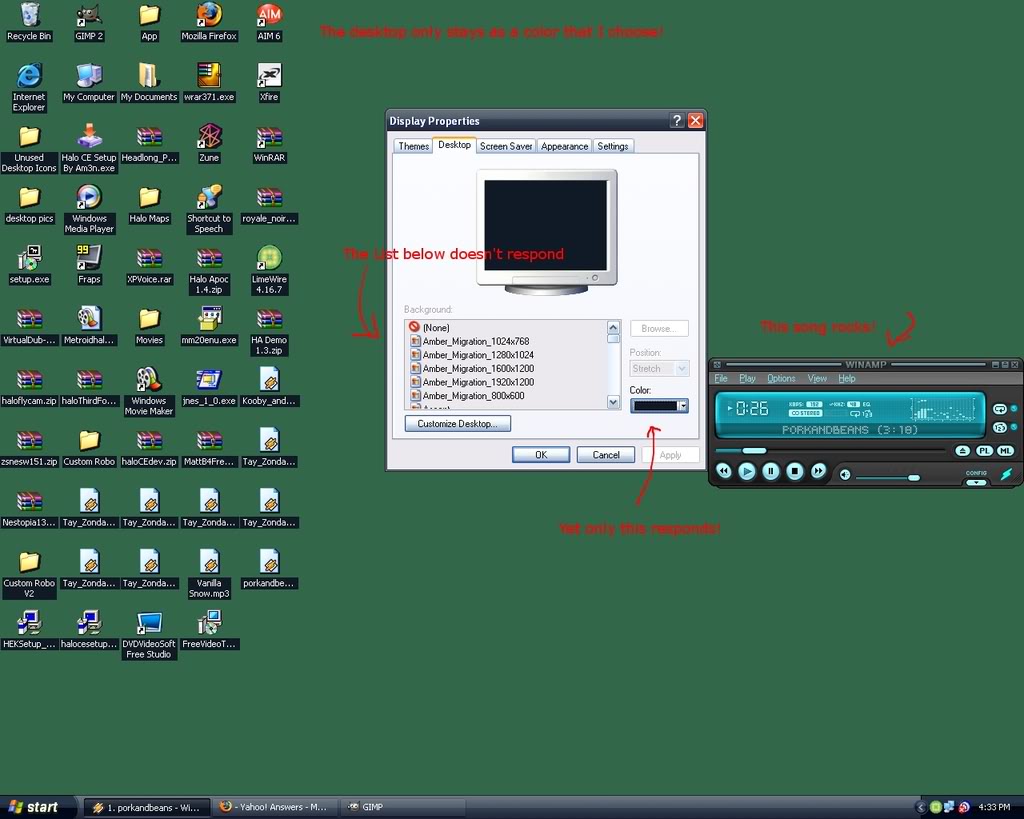Image resolution: width=1024 pixels, height=819 pixels.
Task: Select Vanilla Snow.mp3 desktop file
Action: click(x=209, y=573)
